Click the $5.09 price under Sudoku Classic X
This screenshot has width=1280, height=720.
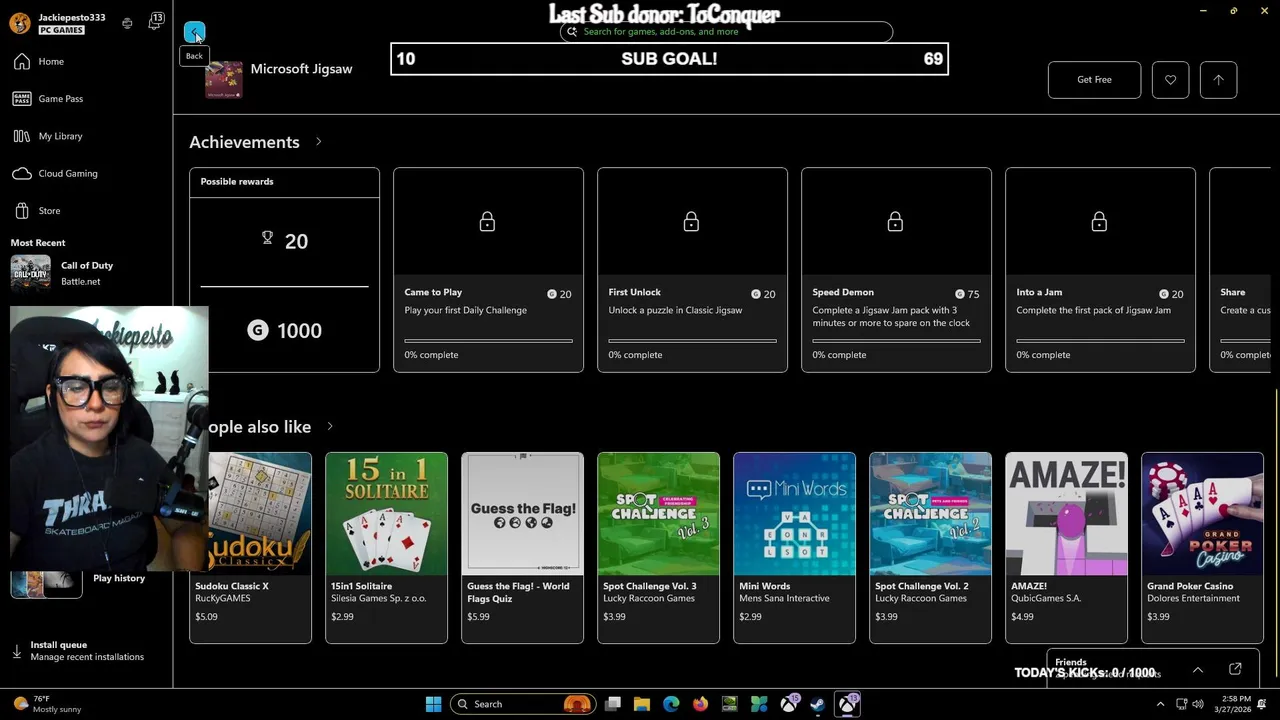(206, 617)
